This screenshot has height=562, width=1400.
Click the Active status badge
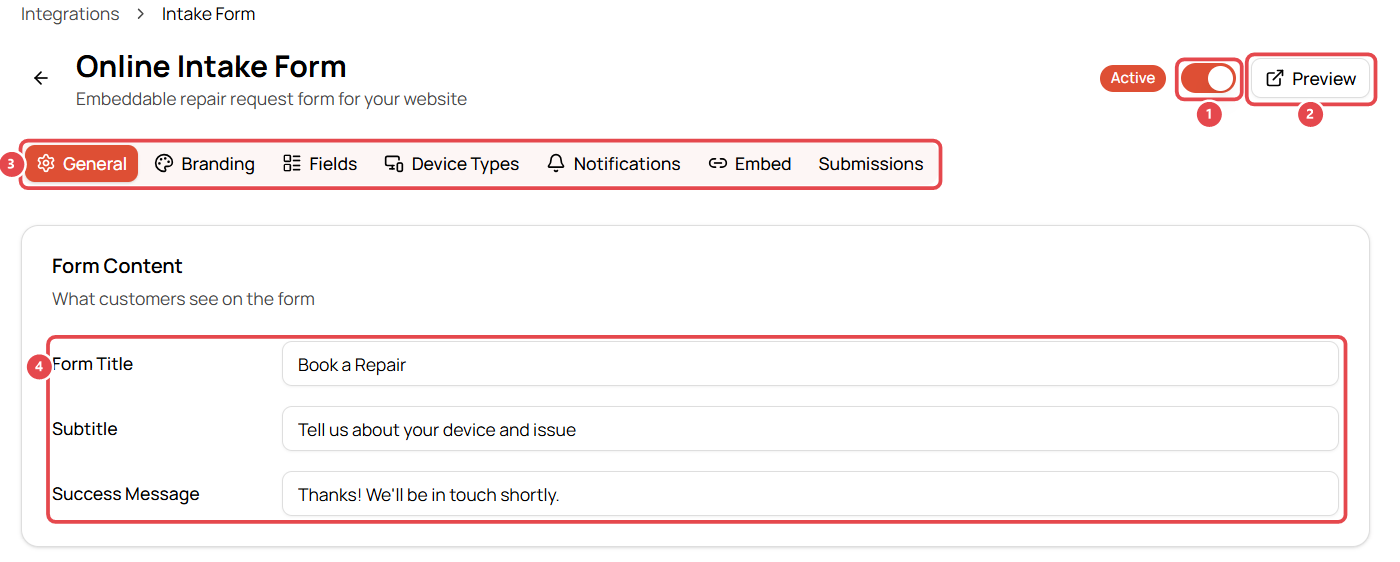tap(1133, 78)
